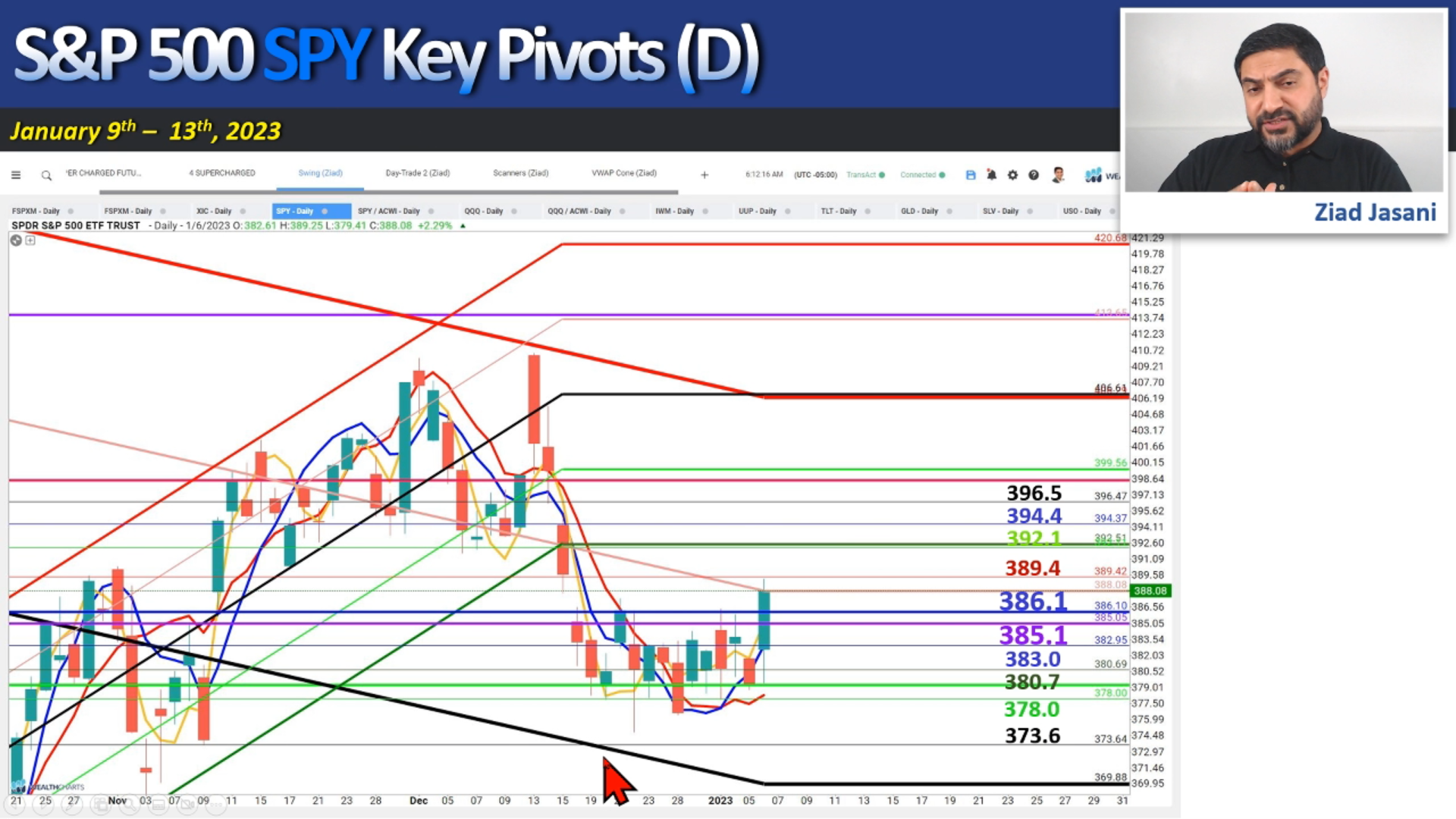The height and width of the screenshot is (819, 1456).
Task: Select the GLD - Daily chart tab
Action: pos(920,211)
